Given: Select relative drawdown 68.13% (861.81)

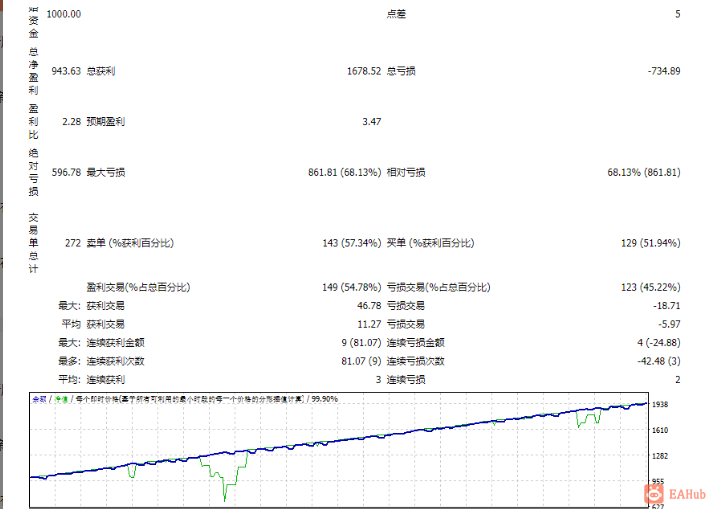Looking at the screenshot, I should (x=643, y=172).
